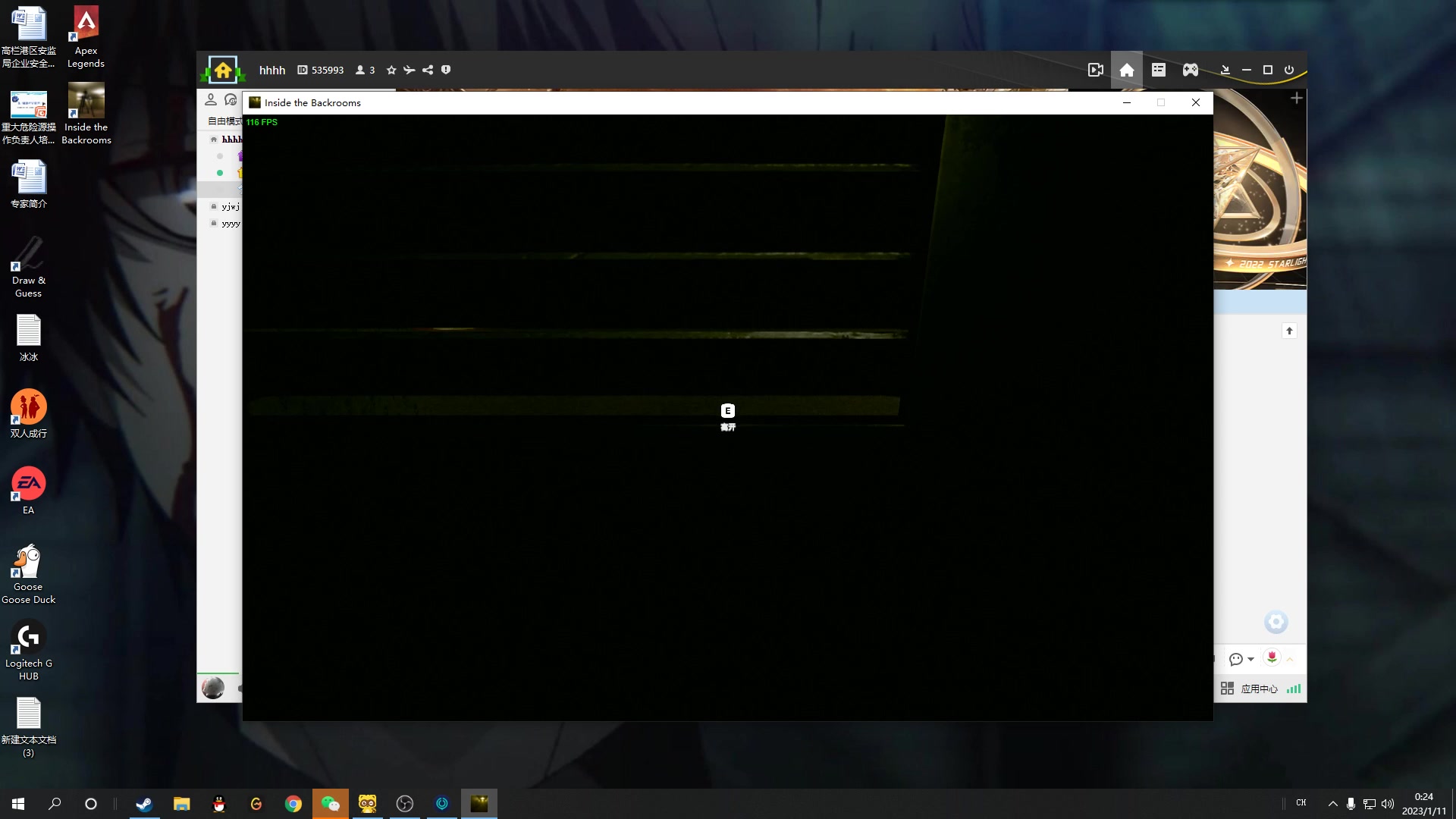This screenshot has height=819, width=1456.
Task: Select the yjwj locked channel
Action: click(230, 206)
